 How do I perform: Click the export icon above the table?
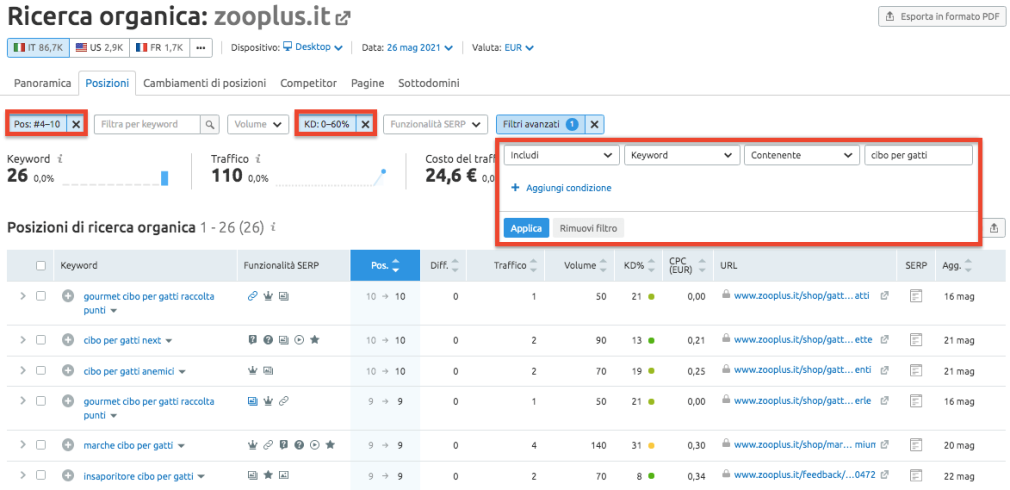pyautogui.click(x=994, y=228)
